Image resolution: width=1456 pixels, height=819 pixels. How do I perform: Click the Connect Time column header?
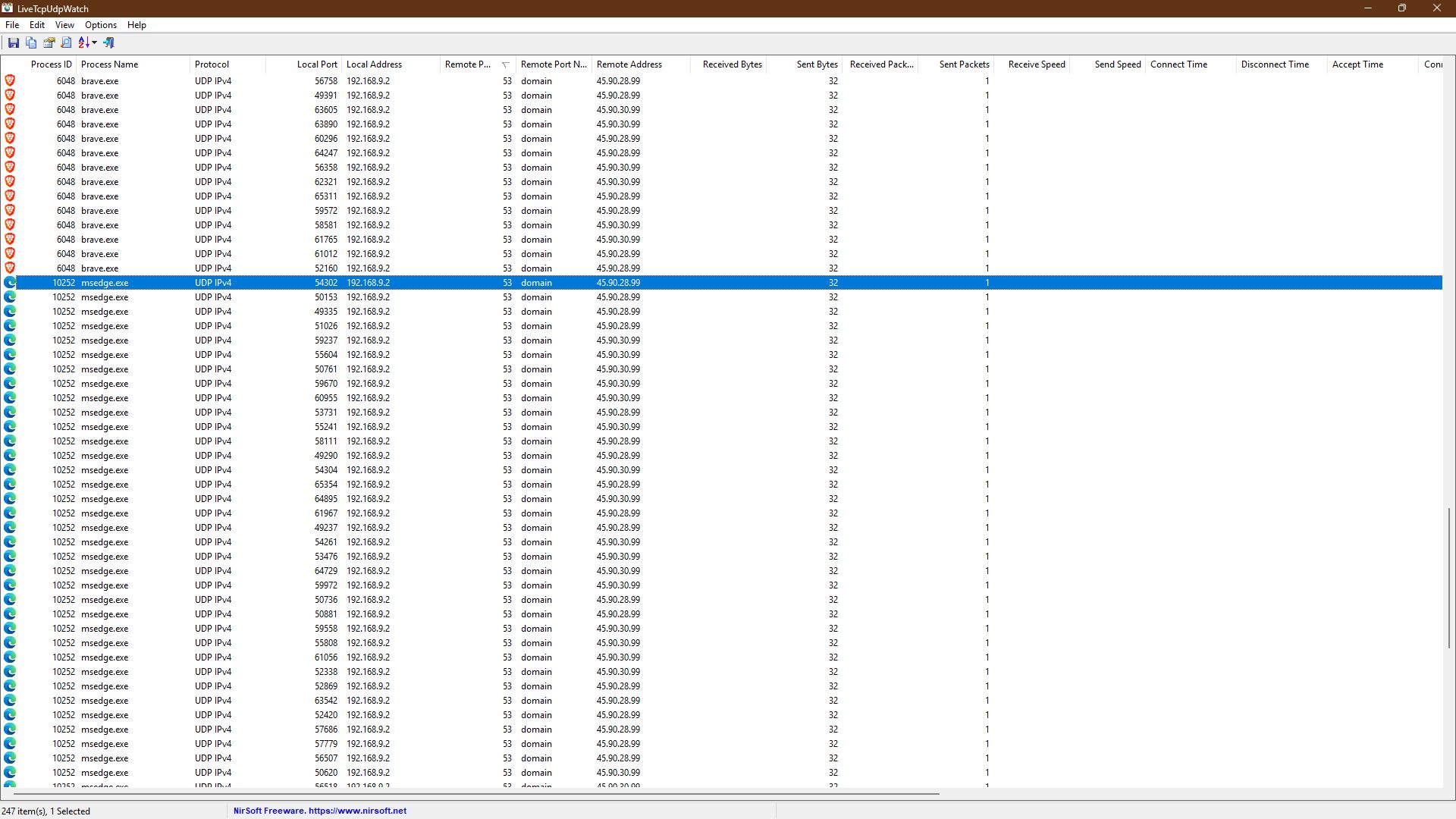pyautogui.click(x=1191, y=64)
